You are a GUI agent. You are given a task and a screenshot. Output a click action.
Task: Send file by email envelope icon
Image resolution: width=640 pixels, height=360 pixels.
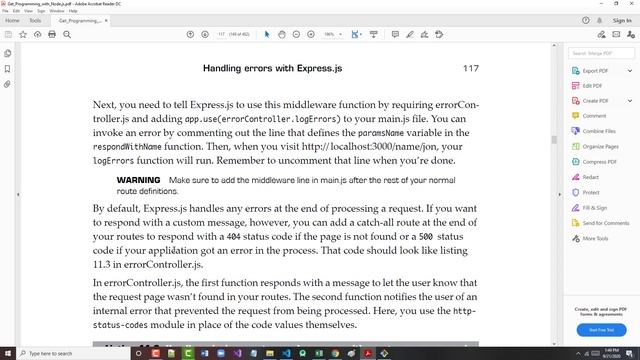(x=616, y=35)
